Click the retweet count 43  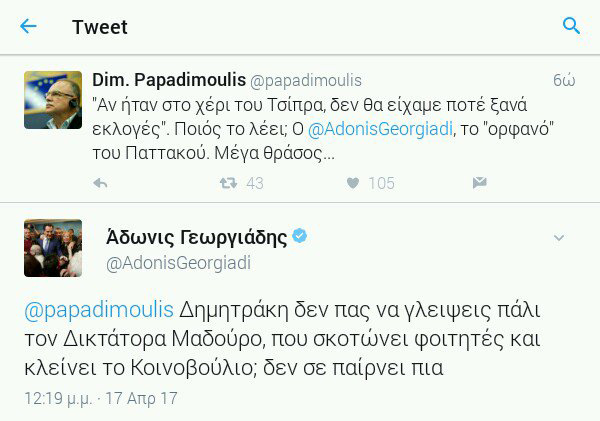click(x=254, y=183)
